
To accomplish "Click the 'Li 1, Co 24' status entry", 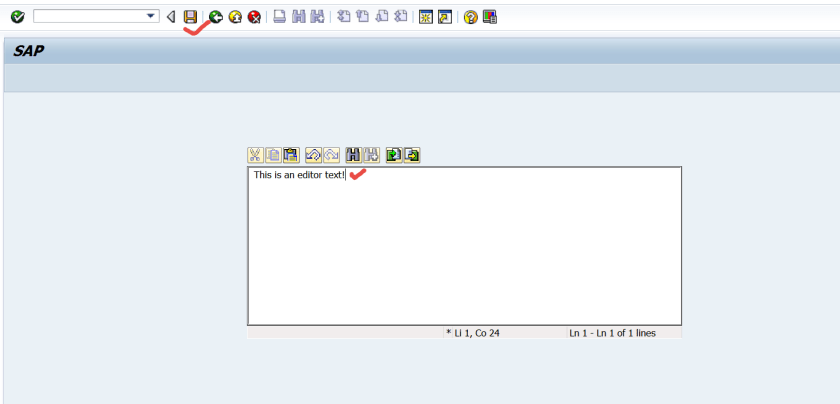I will pyautogui.click(x=477, y=333).
